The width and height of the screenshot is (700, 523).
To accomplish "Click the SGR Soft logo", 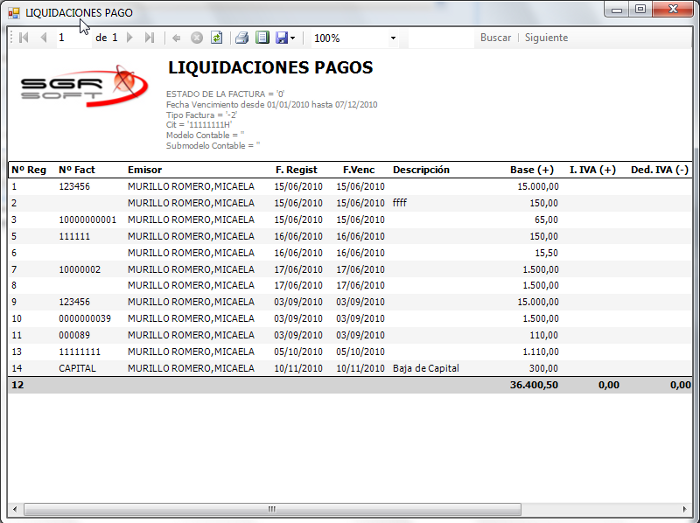I will 84,86.
